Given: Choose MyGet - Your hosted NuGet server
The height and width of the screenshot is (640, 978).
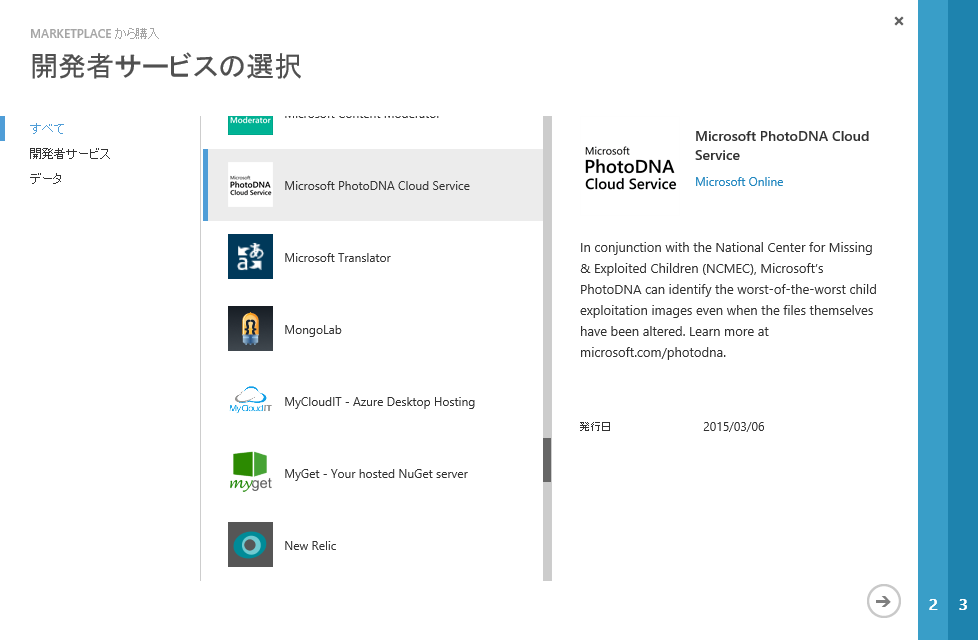Looking at the screenshot, I should (x=376, y=474).
